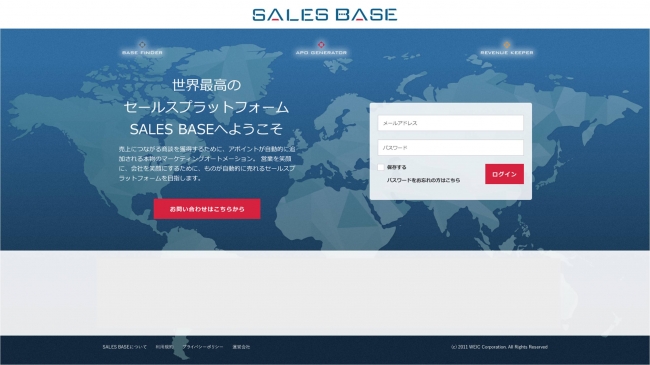Open the プライバシーポリシー footer link
The image size is (650, 365).
(203, 347)
